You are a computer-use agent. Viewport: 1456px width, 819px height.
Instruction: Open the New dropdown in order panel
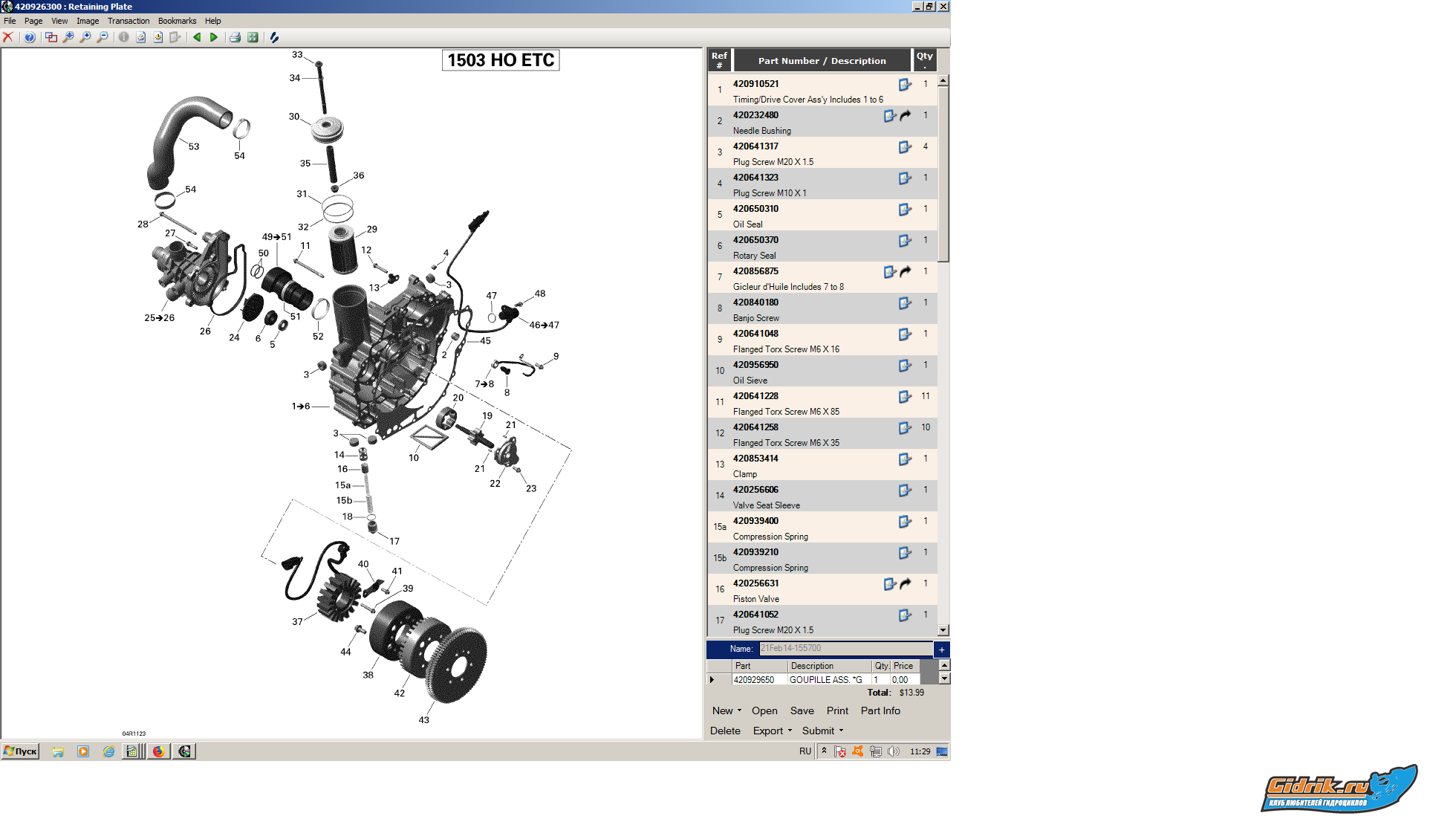(727, 710)
